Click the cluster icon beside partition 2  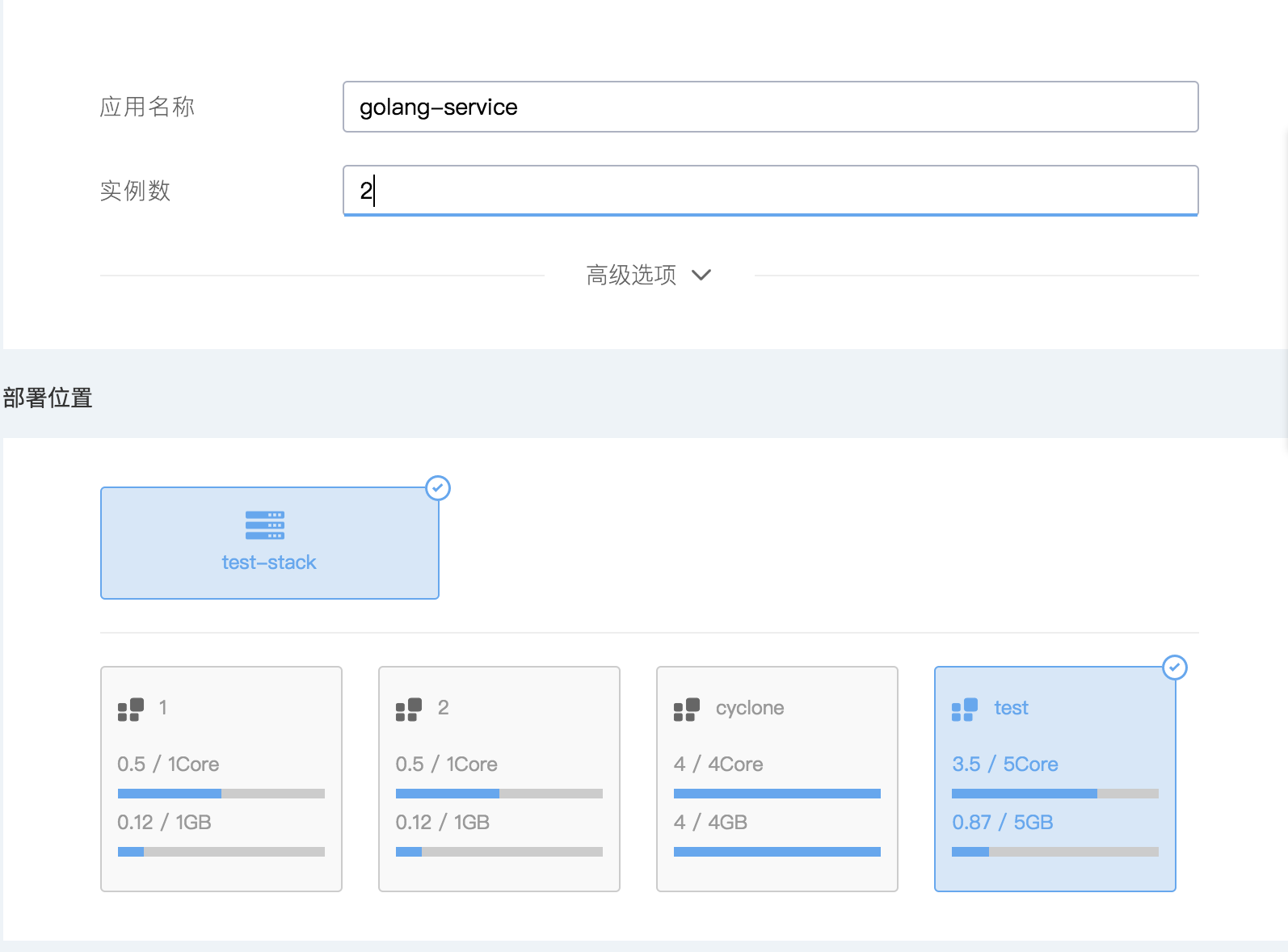(x=409, y=710)
